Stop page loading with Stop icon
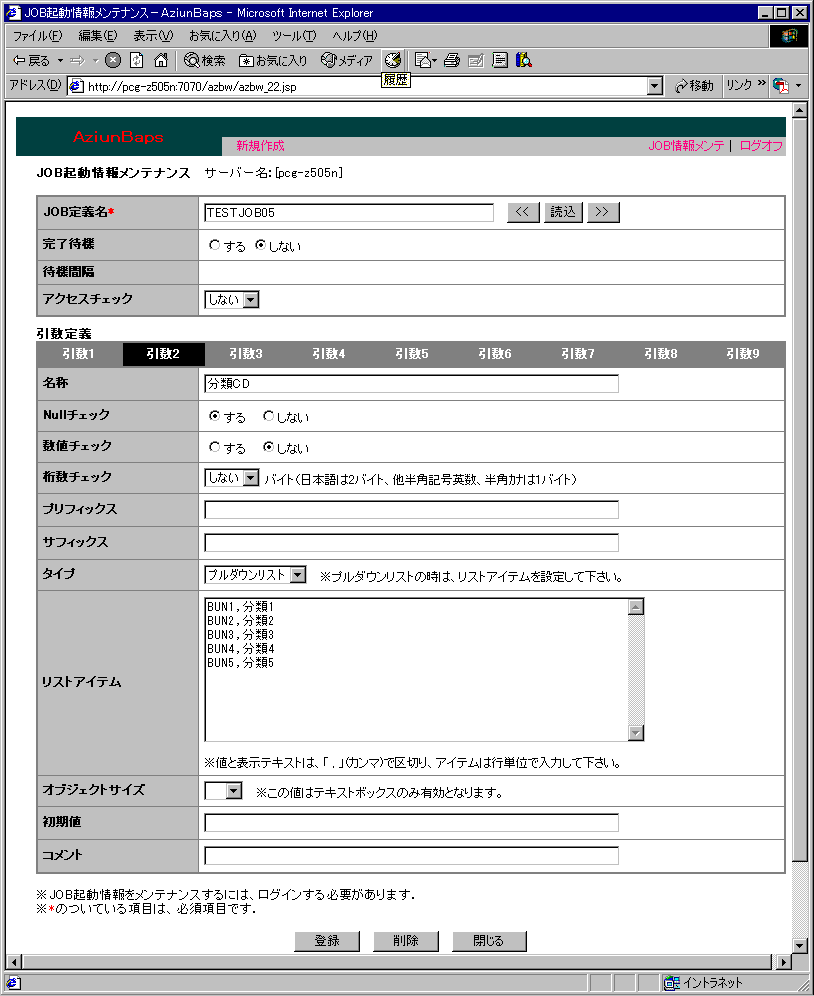Screen dimensions: 814x996 click(x=112, y=60)
